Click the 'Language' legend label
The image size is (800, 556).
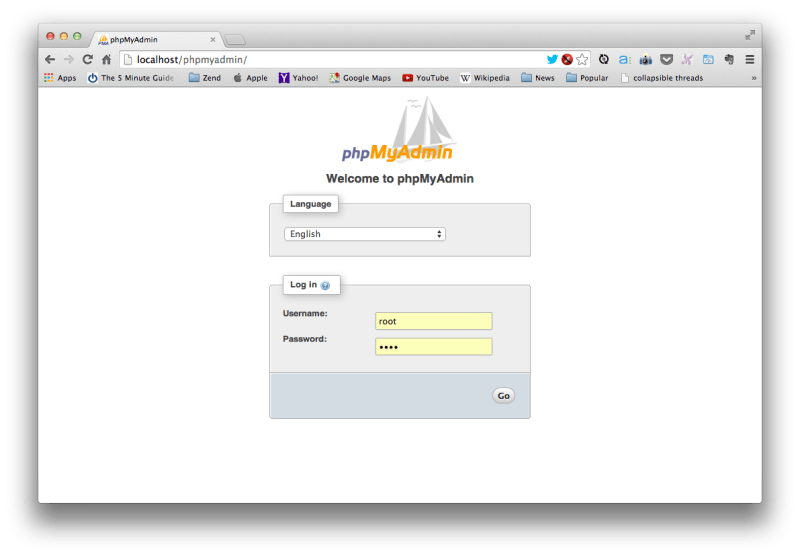pyautogui.click(x=311, y=204)
